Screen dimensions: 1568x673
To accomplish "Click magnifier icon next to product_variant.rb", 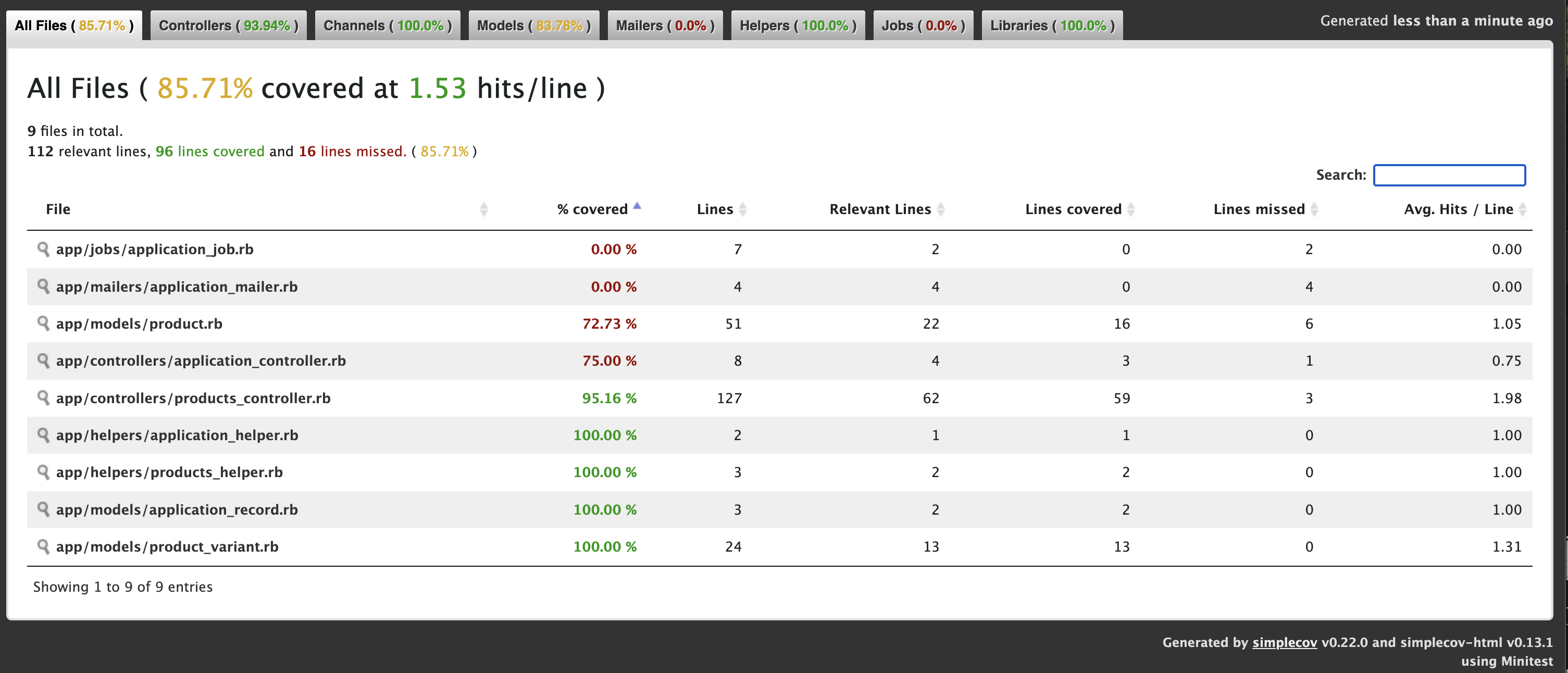I will tap(43, 546).
